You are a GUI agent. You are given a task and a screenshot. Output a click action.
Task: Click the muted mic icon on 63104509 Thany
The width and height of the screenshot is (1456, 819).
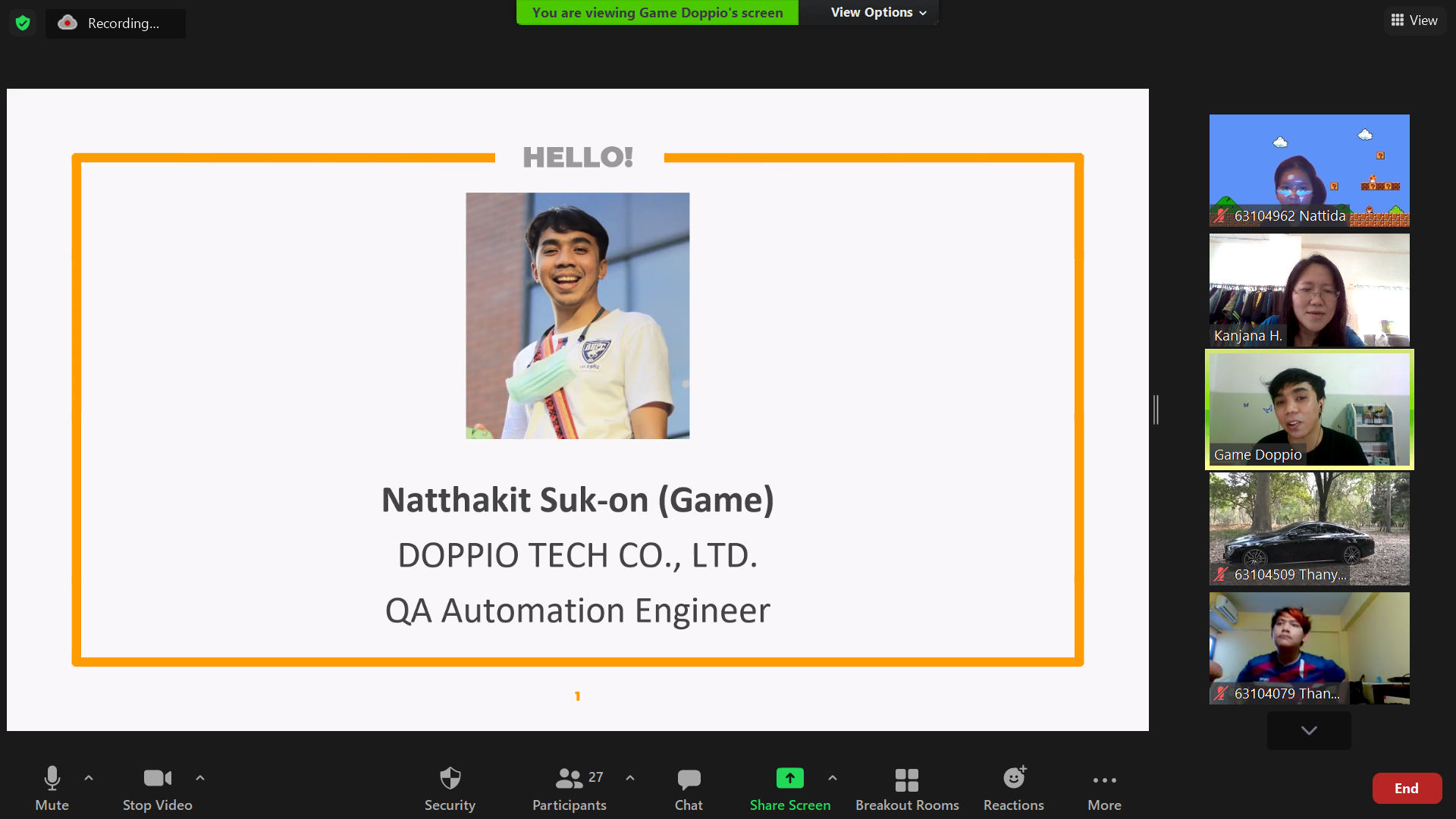tap(1220, 575)
